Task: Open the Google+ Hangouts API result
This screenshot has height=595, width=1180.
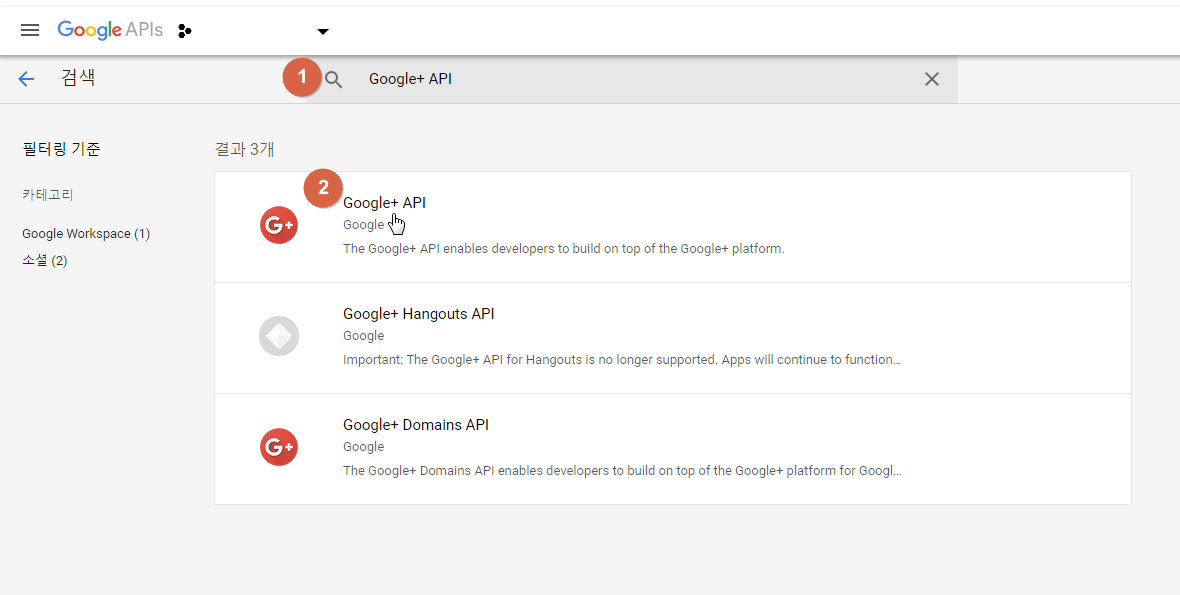Action: pyautogui.click(x=418, y=314)
